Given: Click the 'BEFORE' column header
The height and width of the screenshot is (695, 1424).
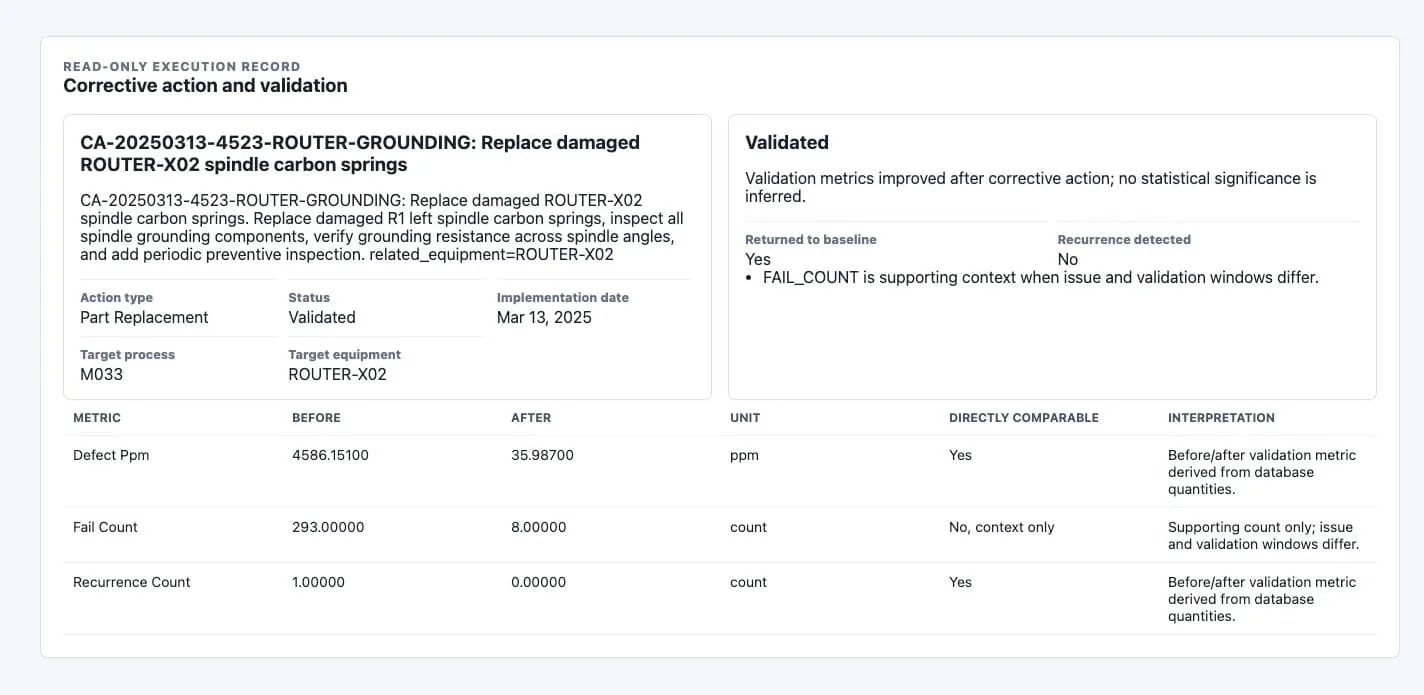Looking at the screenshot, I should 316,418.
